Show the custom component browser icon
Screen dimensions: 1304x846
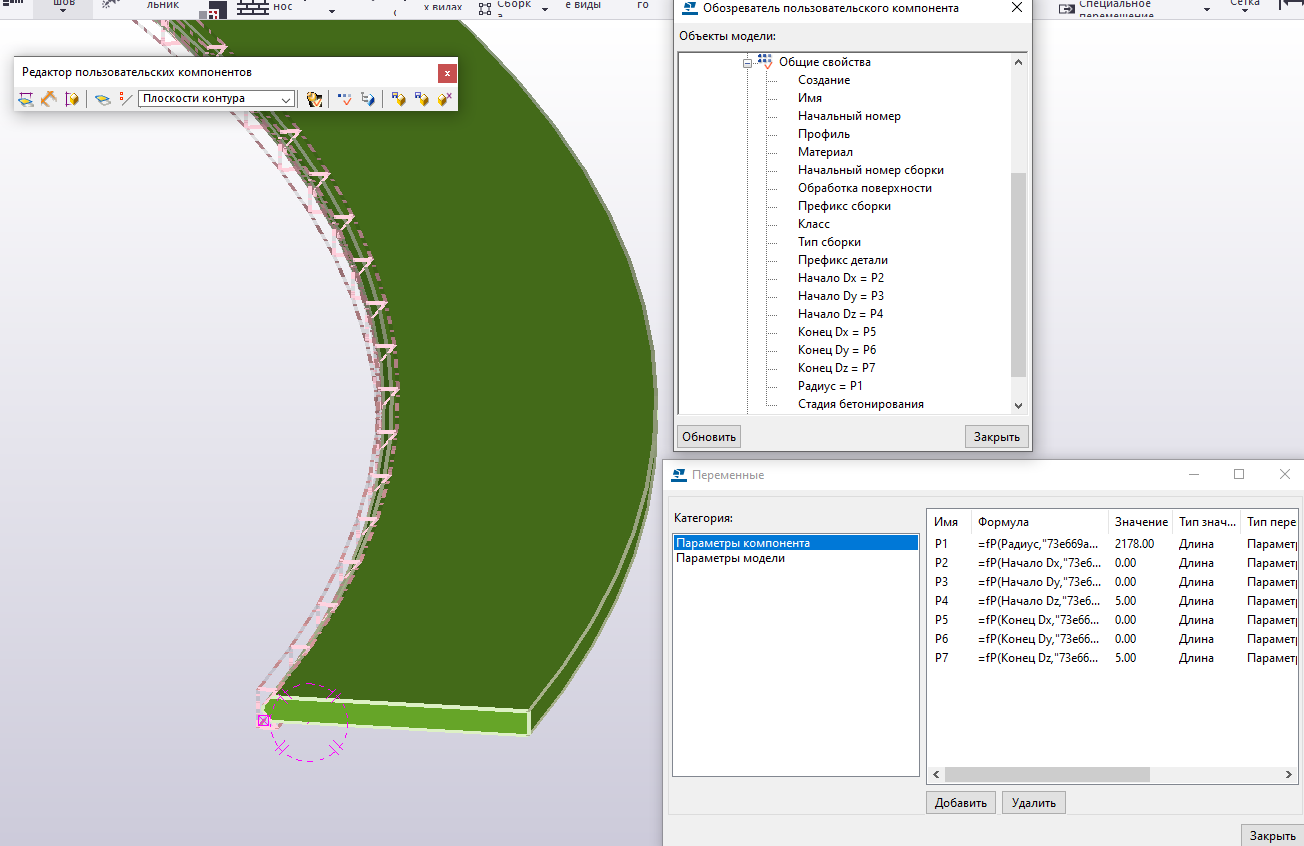coord(368,99)
